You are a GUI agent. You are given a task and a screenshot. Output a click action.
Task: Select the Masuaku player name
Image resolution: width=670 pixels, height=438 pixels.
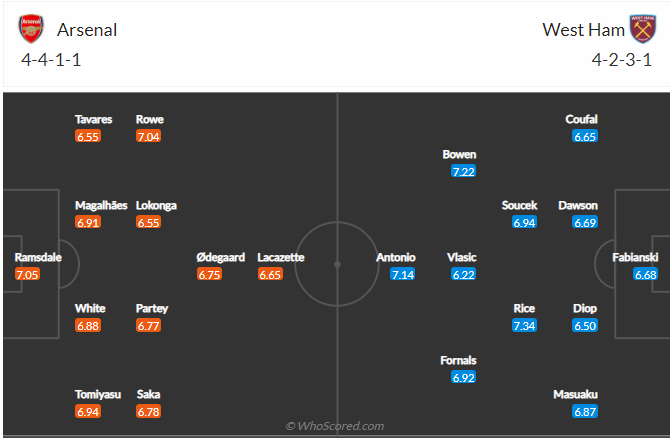point(575,394)
